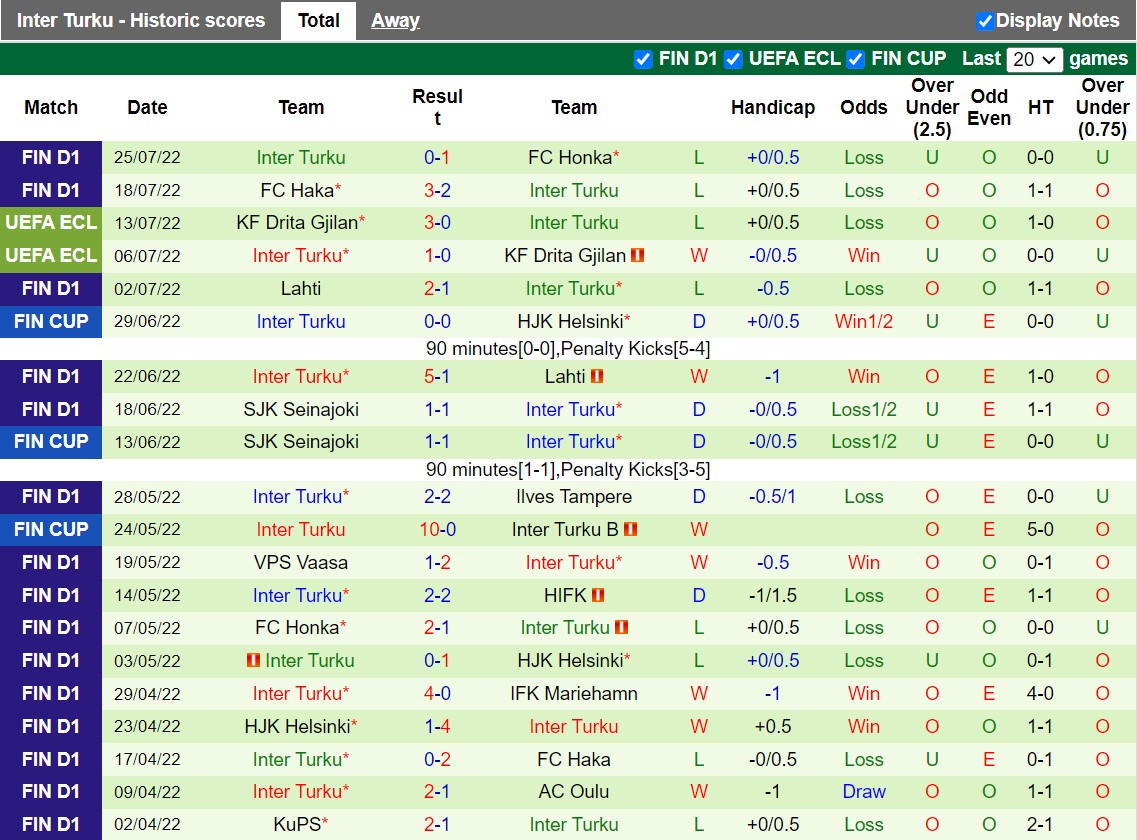The image size is (1137, 840).
Task: Click HT score 5-0
Action: pos(1040,530)
